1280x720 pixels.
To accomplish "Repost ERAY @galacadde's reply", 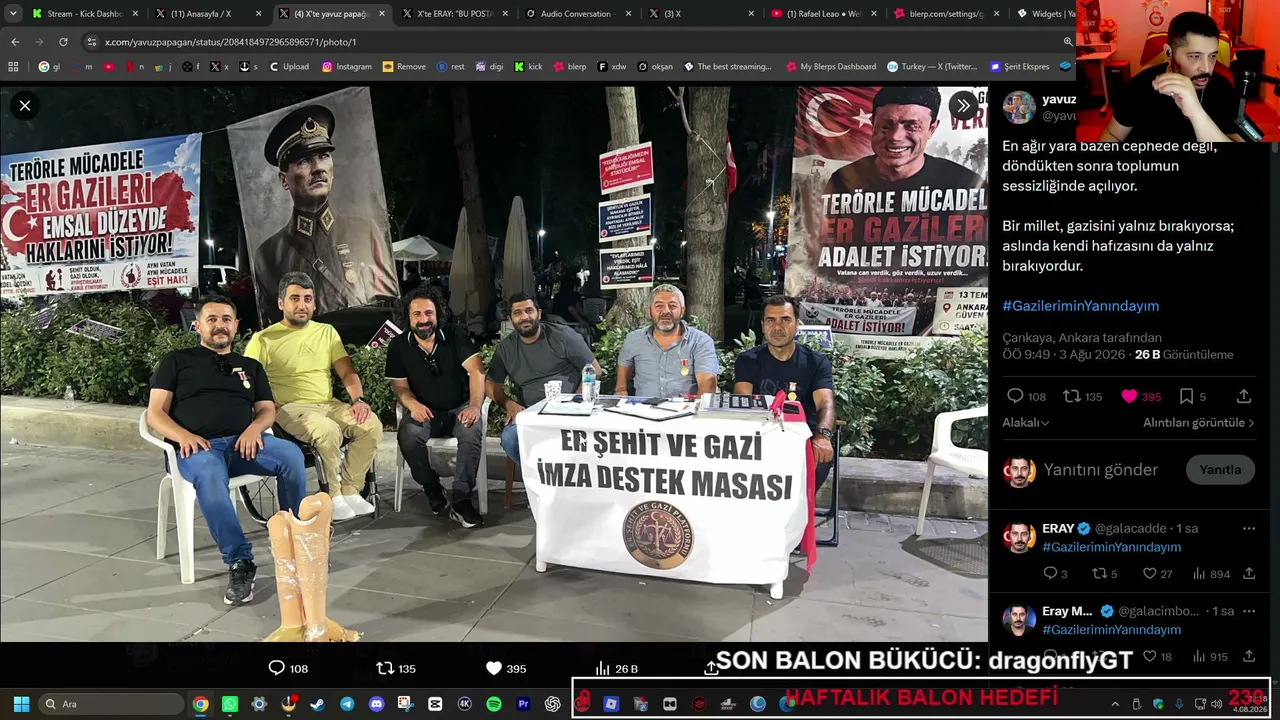I will coord(1099,574).
